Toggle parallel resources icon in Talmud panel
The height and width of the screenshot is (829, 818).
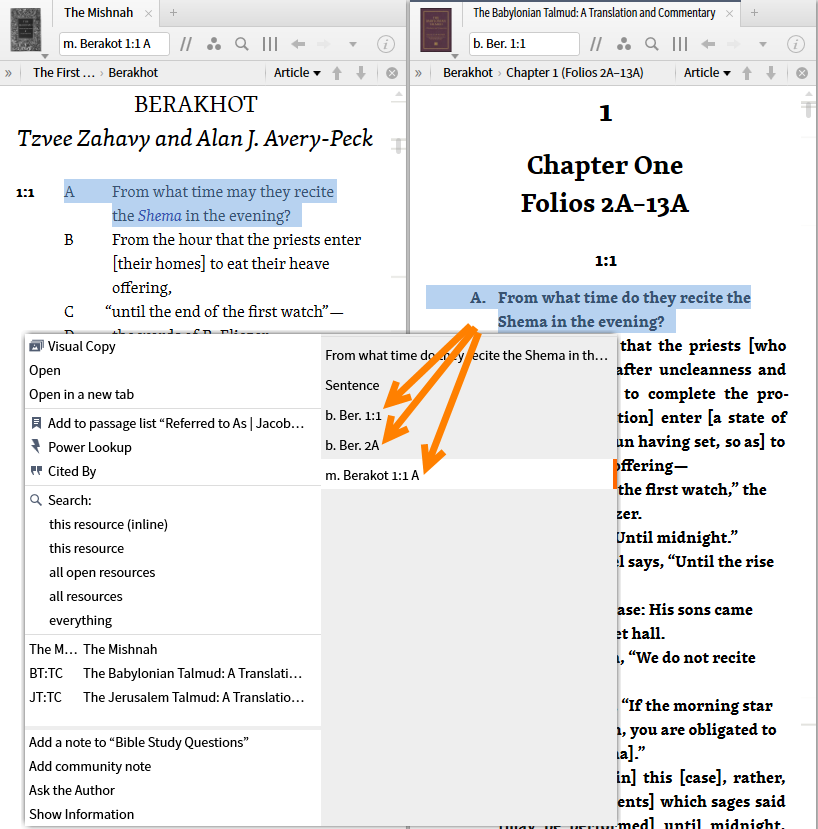click(x=596, y=44)
